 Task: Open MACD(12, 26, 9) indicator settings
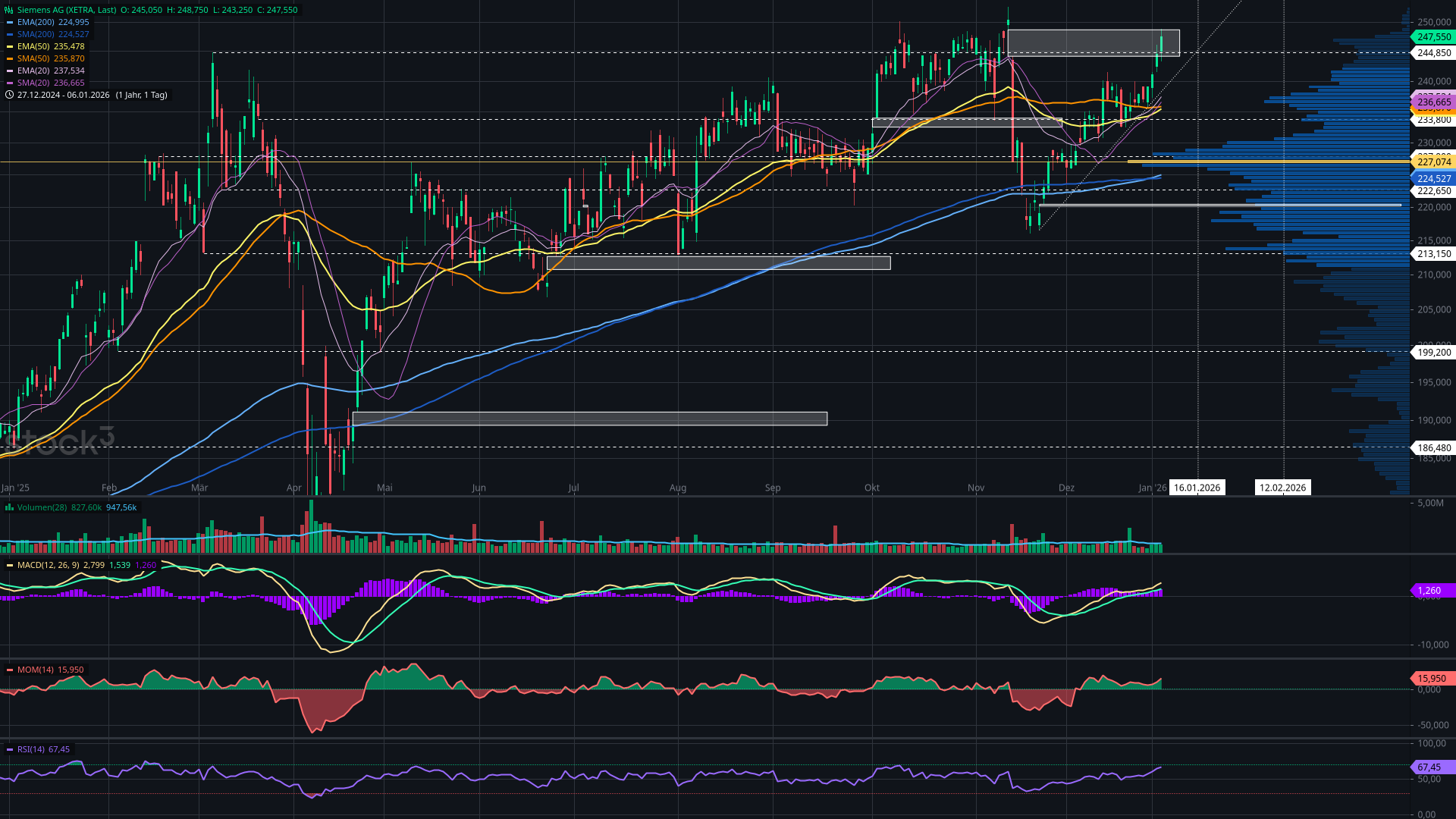[x=48, y=565]
